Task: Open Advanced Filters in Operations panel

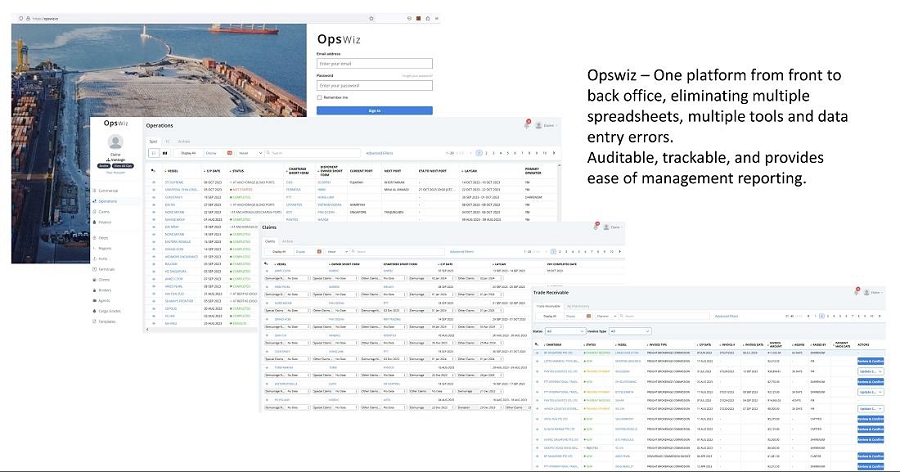Action: (381, 153)
